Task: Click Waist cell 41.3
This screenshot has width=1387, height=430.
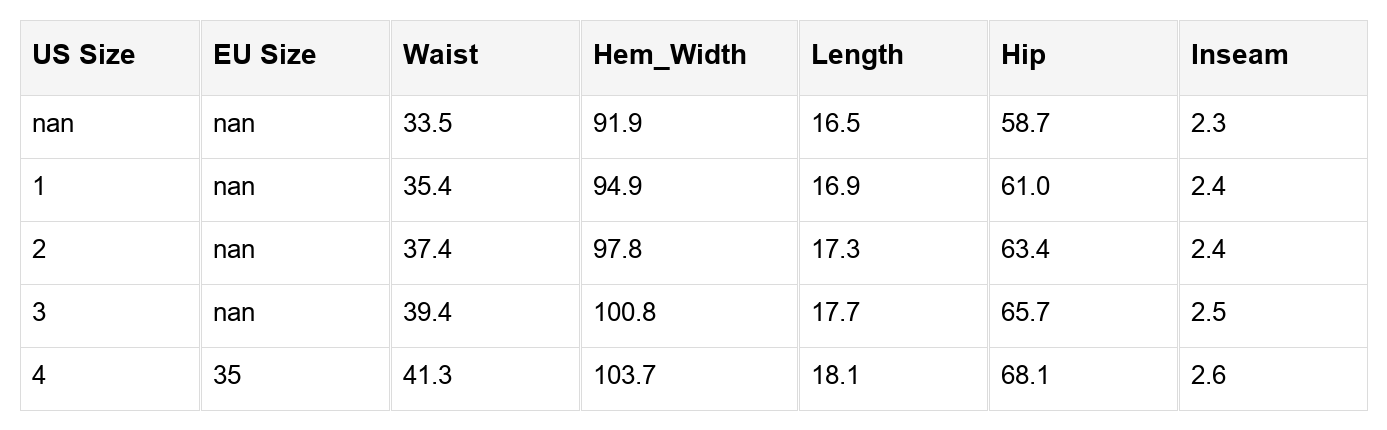Action: pyautogui.click(x=427, y=375)
